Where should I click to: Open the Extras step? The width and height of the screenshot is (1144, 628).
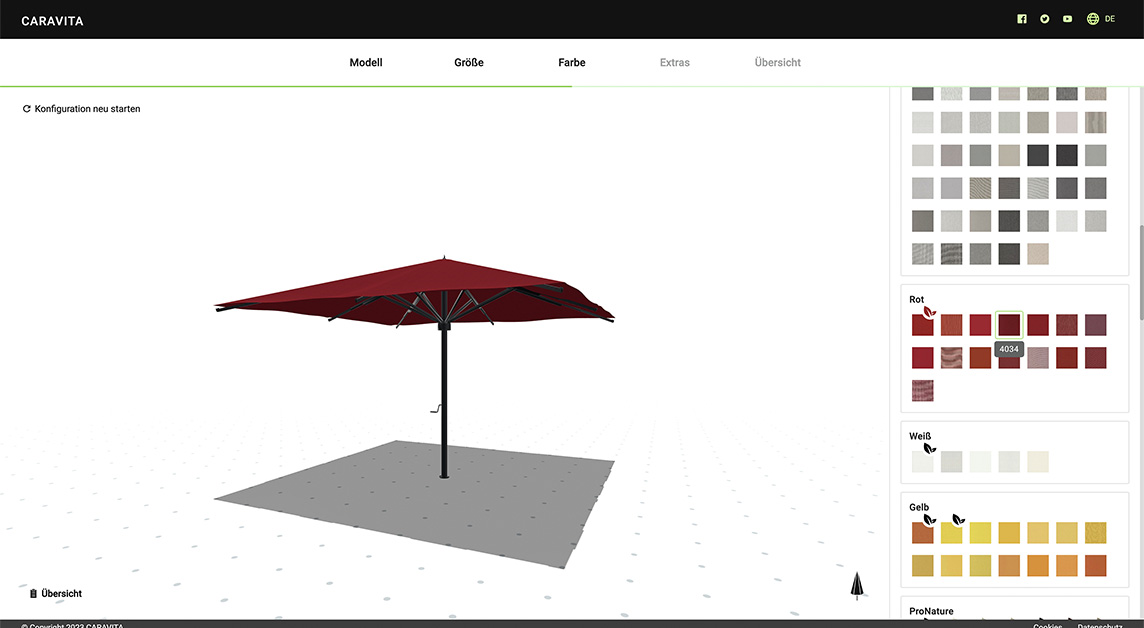point(675,63)
